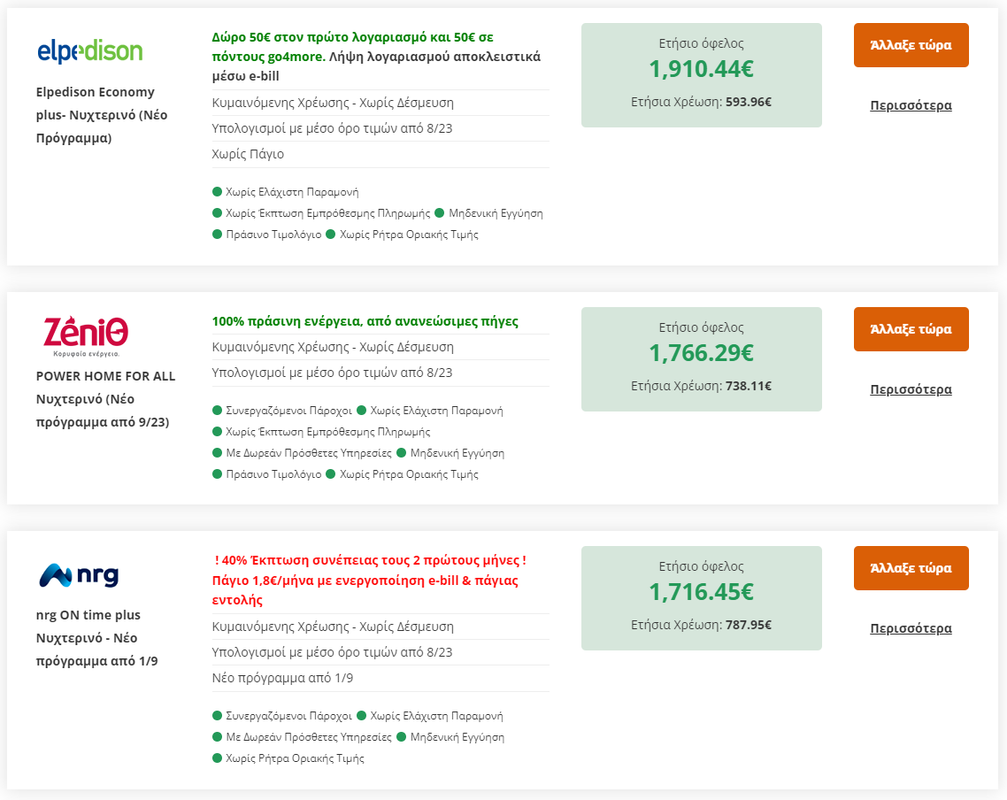The height and width of the screenshot is (800, 1007).
Task: Select nrg ON time plus plan title
Action: coord(96,638)
